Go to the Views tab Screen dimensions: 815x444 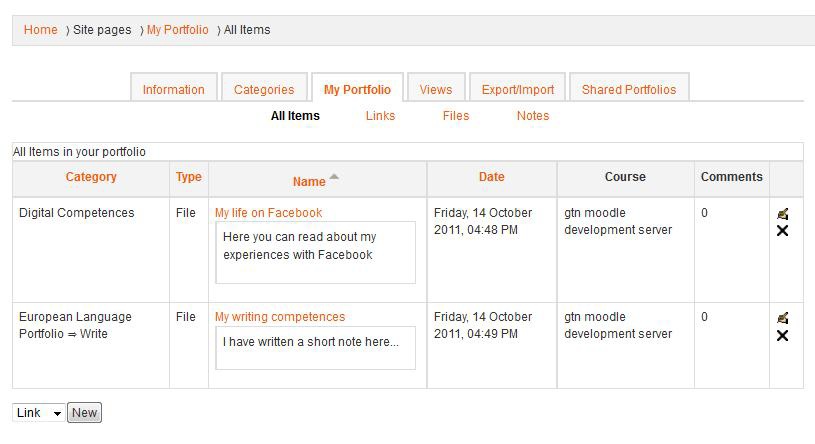(x=436, y=89)
